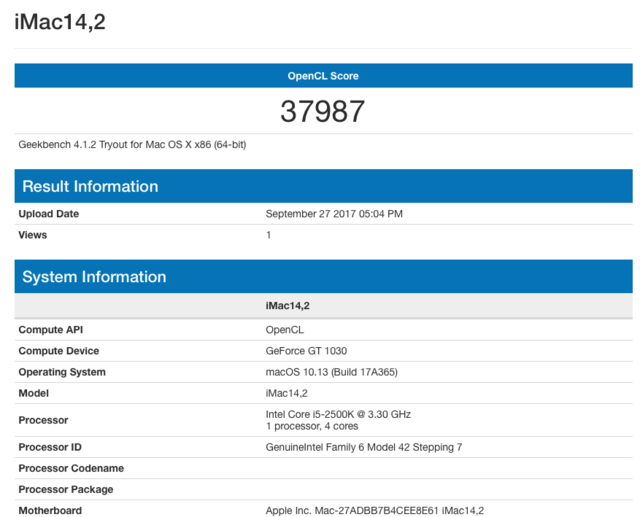Click the Model row label
640x517 pixels.
[x=33, y=393]
